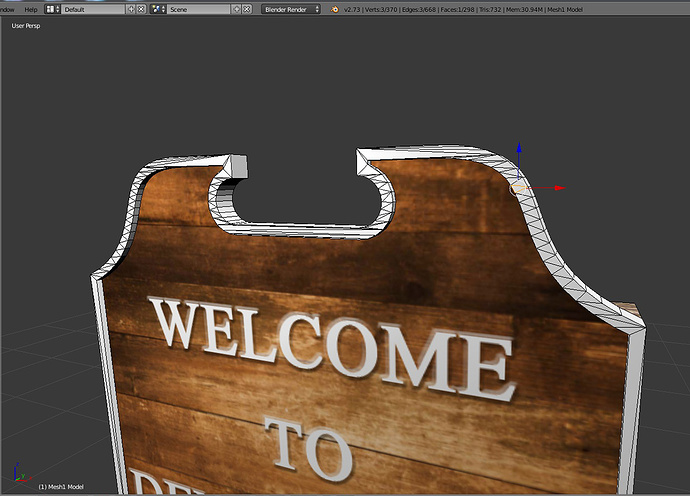Click the orange manipulator center circle
Viewport: 690px width, 496px height.
[x=518, y=189]
